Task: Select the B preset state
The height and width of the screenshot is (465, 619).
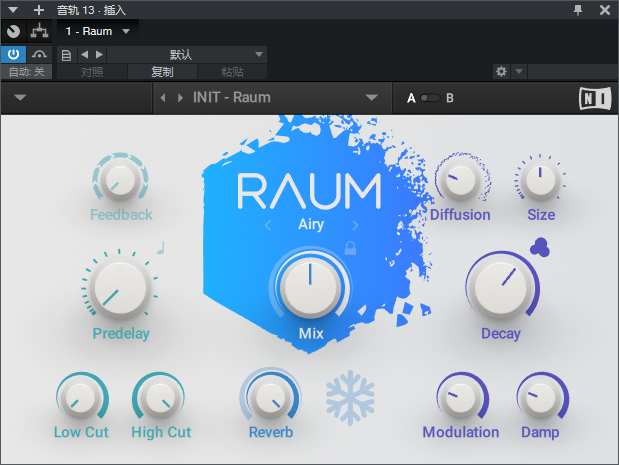Action: tap(450, 98)
